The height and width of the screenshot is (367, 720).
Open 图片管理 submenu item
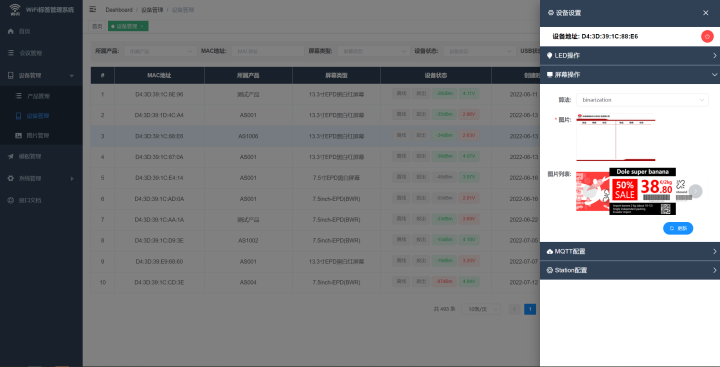point(41,136)
